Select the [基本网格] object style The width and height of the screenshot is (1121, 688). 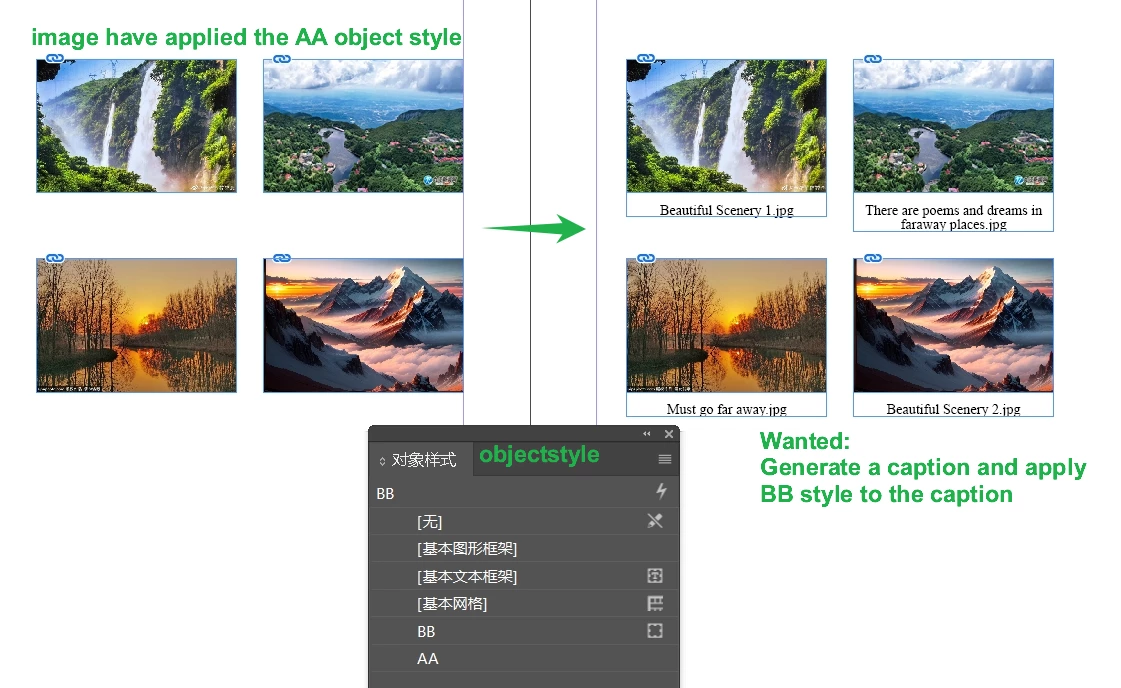coord(524,604)
